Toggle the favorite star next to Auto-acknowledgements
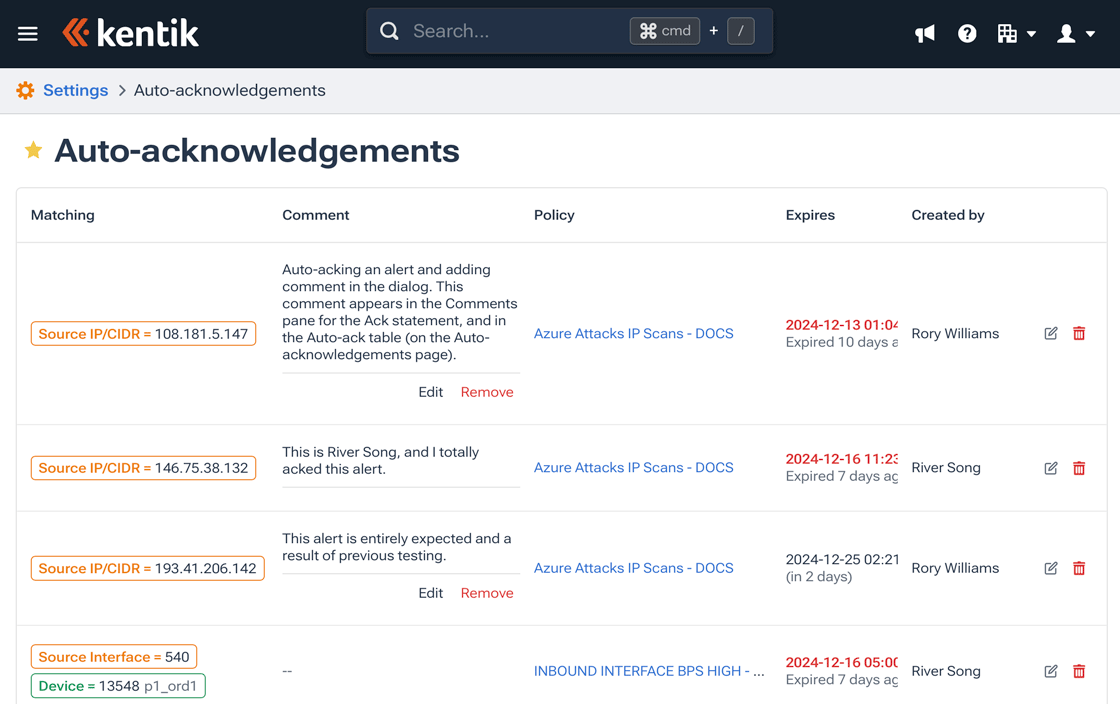 pos(33,150)
